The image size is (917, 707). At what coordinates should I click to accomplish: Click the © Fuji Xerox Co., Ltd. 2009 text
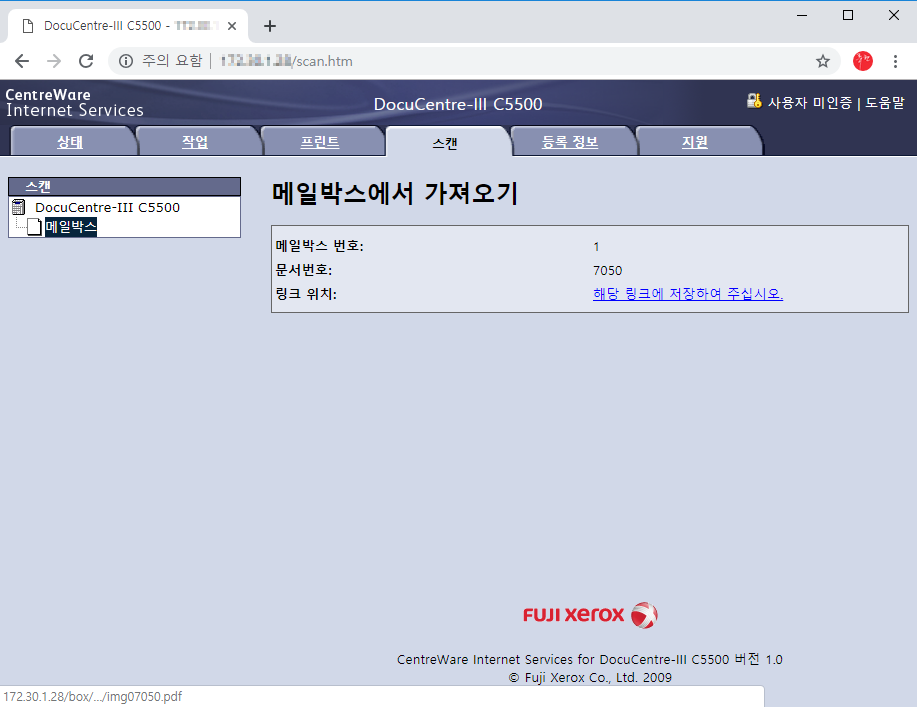pyautogui.click(x=590, y=677)
